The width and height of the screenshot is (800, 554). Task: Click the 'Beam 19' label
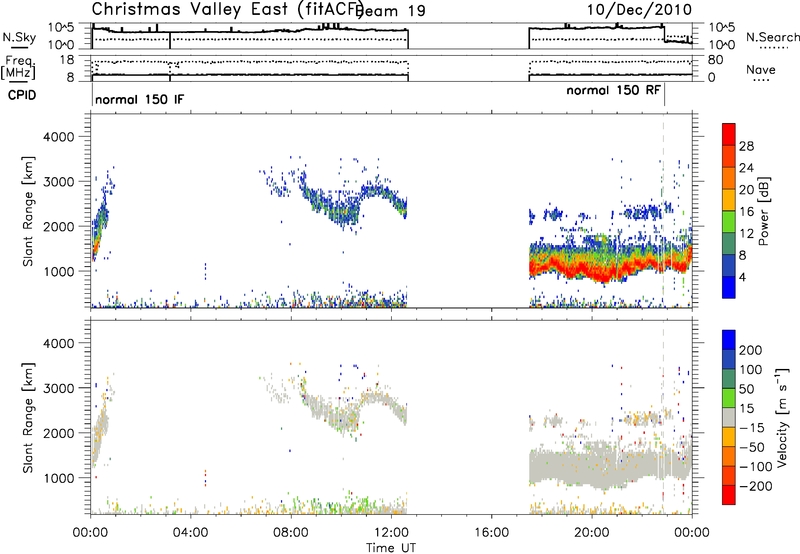point(391,11)
